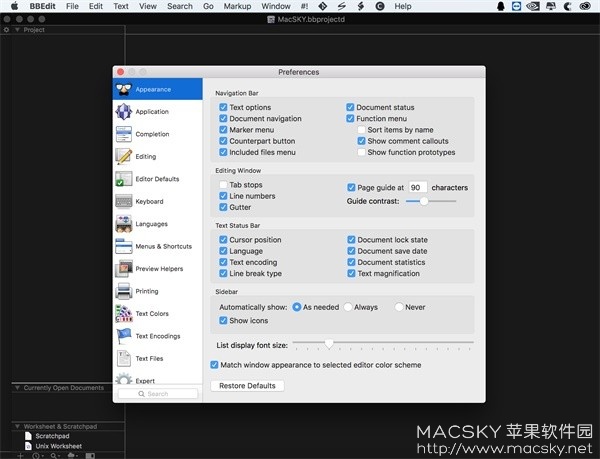Viewport: 600px width, 459px height.
Task: Open the Edit menu
Action: tap(96, 6)
